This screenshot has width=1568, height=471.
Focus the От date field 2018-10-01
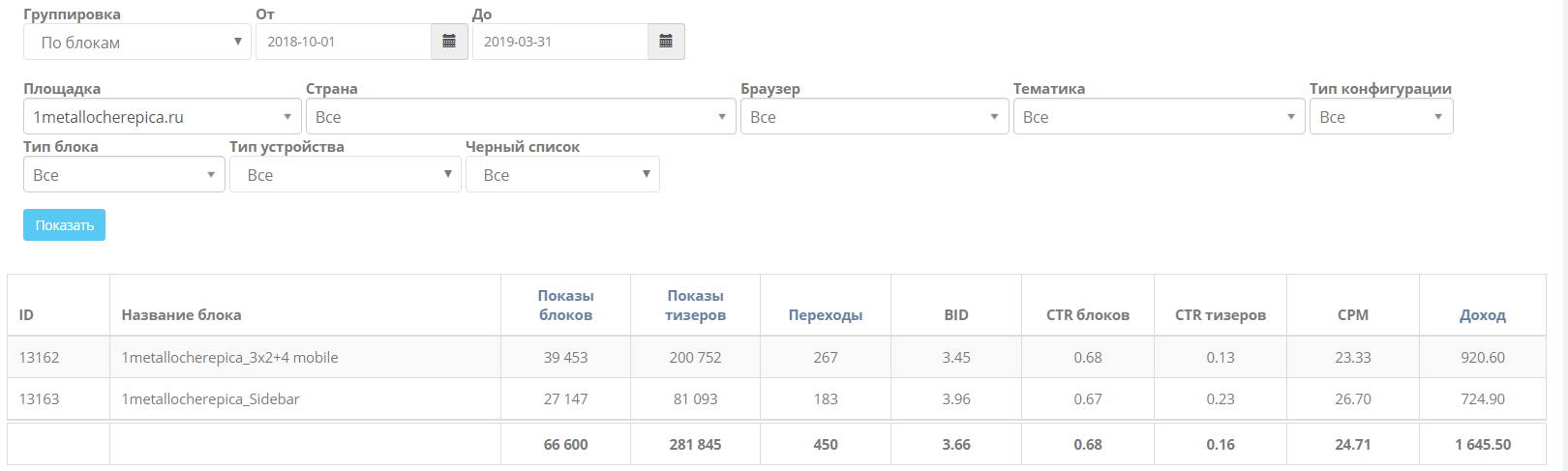344,42
